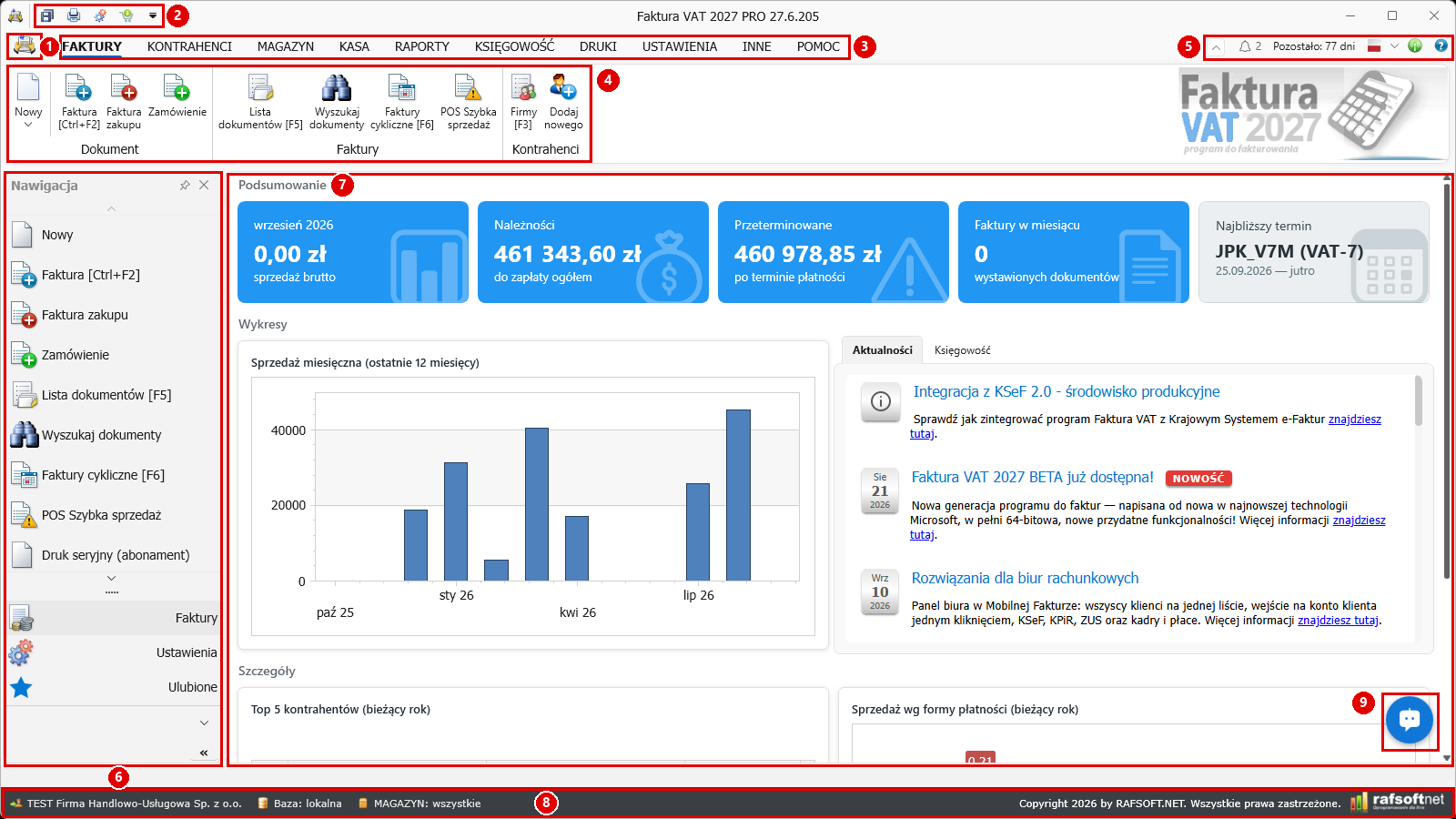Select Druk seryjny (abonament) in navigation

(114, 555)
